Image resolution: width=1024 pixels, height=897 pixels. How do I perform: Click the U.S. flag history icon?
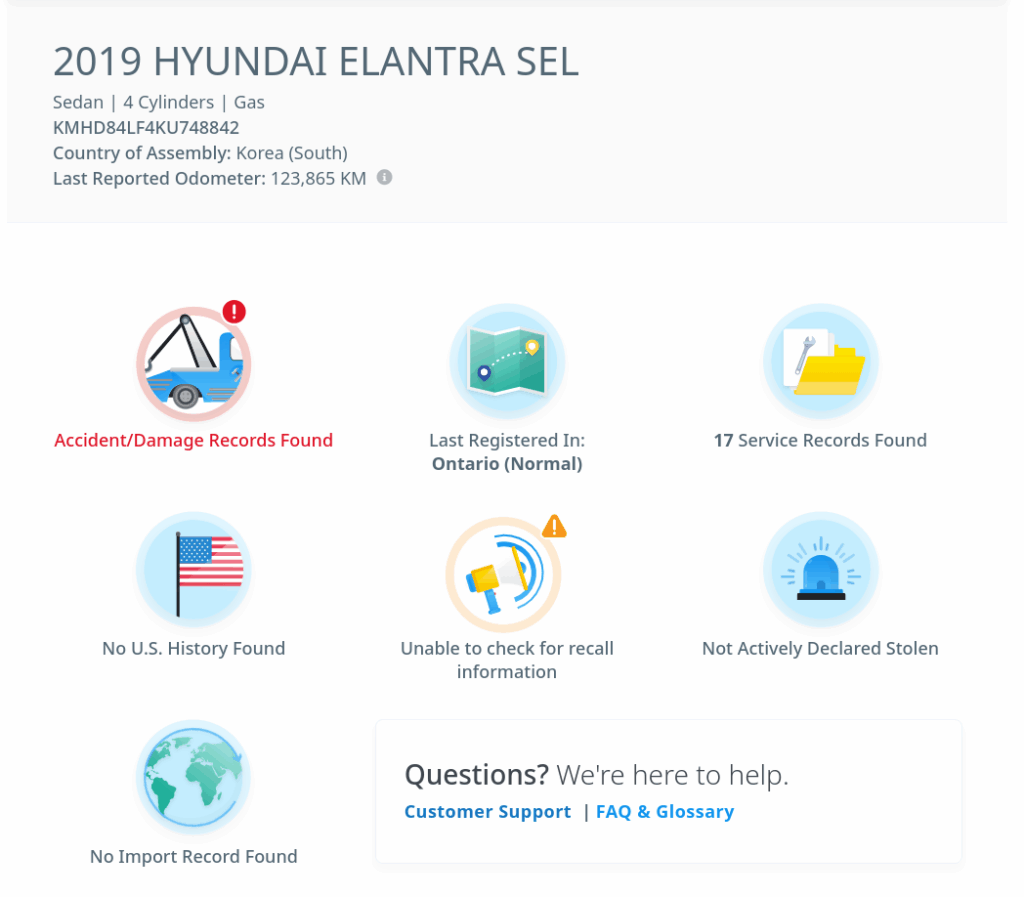pyautogui.click(x=193, y=570)
